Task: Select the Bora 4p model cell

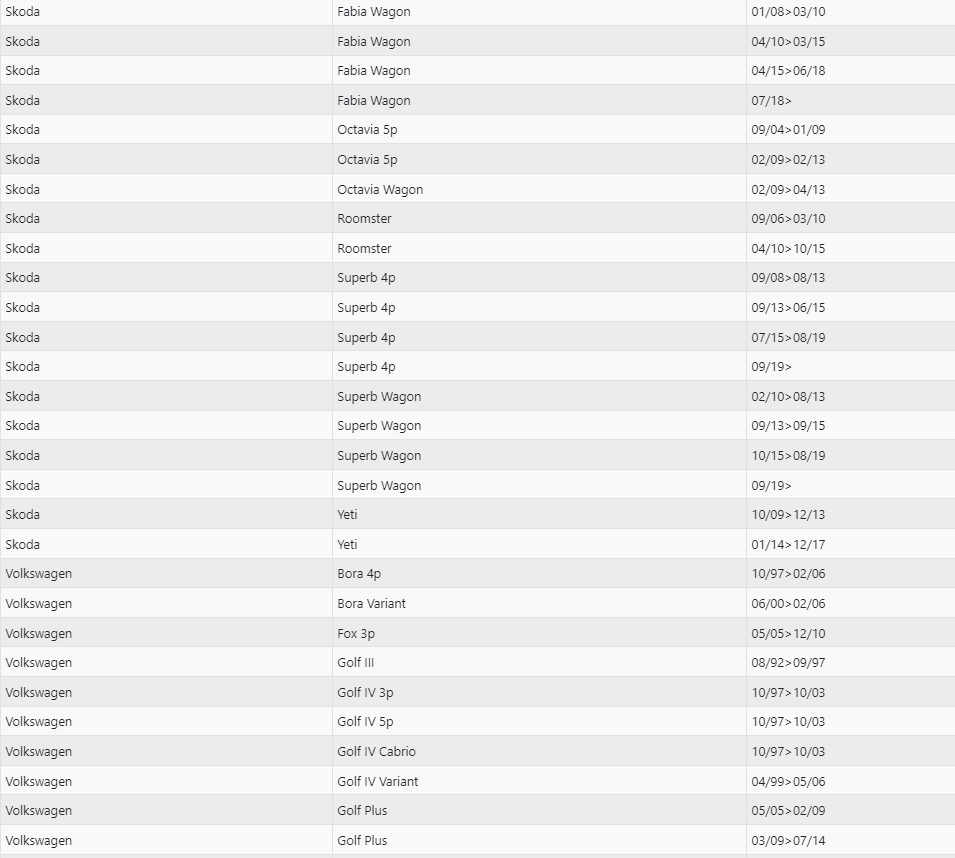Action: [359, 574]
